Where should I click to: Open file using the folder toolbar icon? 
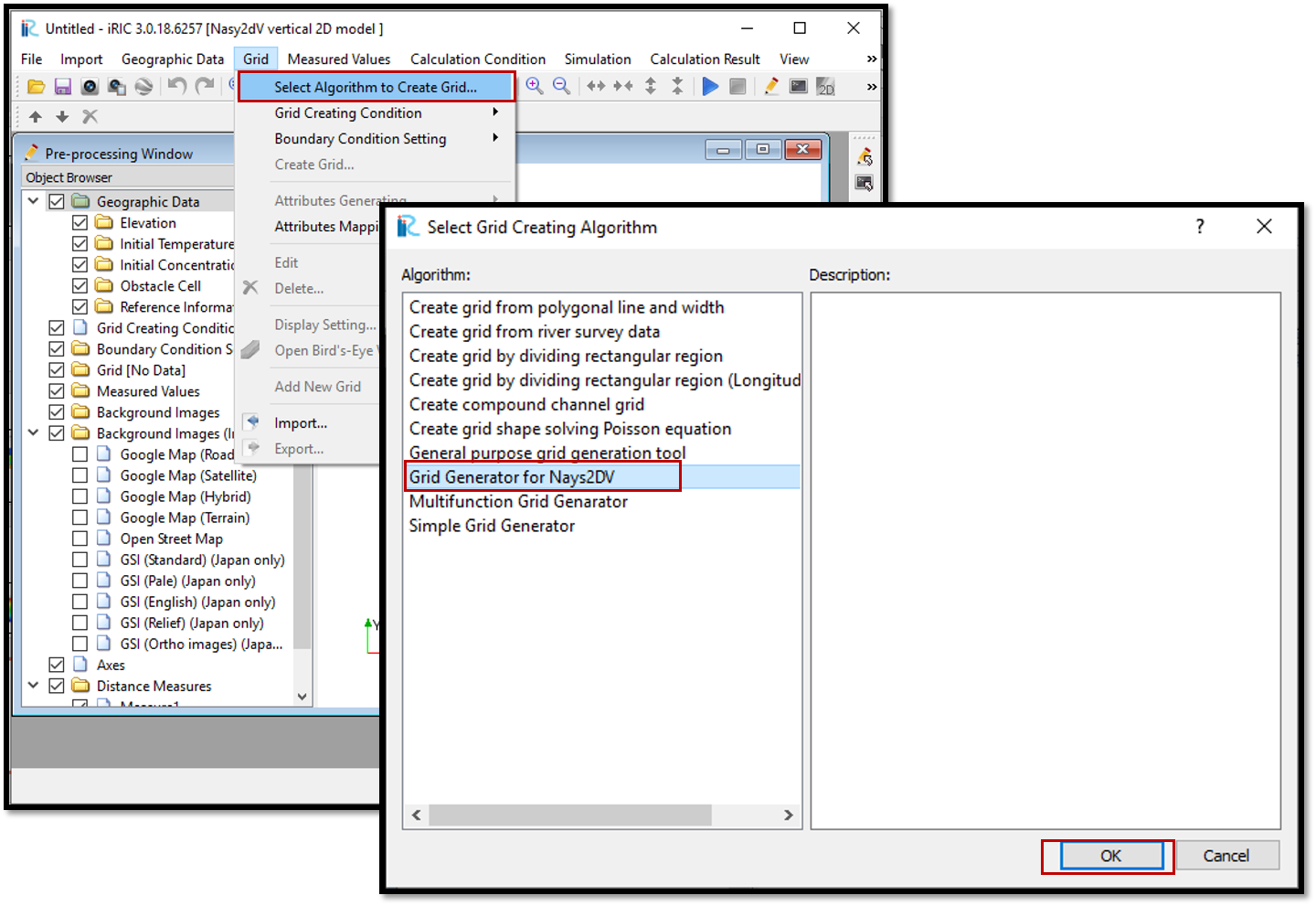pos(36,87)
